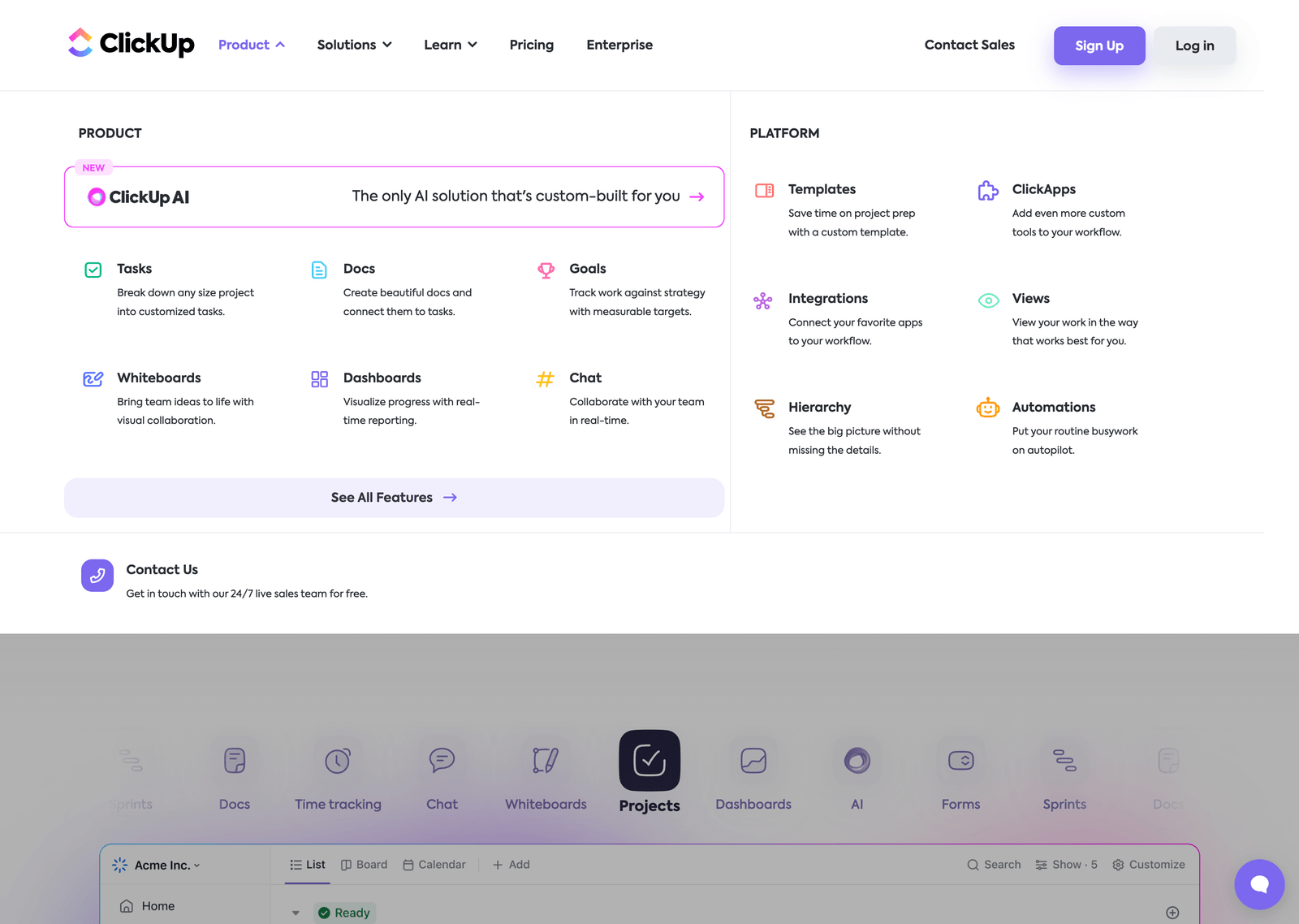Click the Integrations nodes icon

(x=763, y=301)
